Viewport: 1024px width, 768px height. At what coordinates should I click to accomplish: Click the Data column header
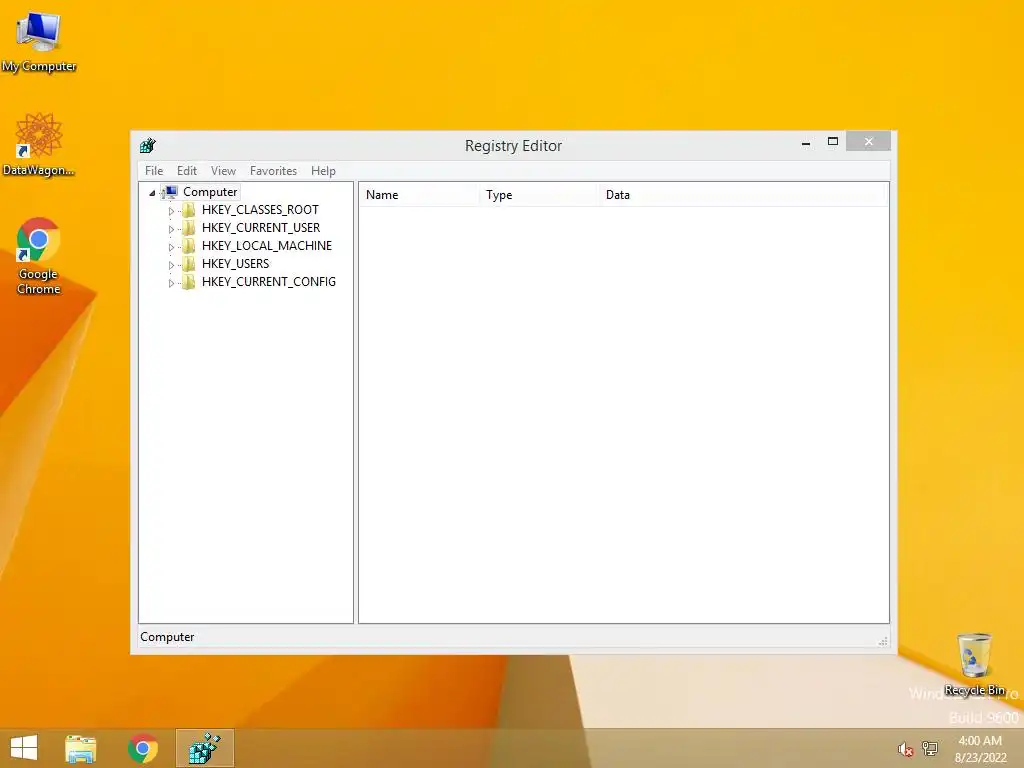pos(743,195)
